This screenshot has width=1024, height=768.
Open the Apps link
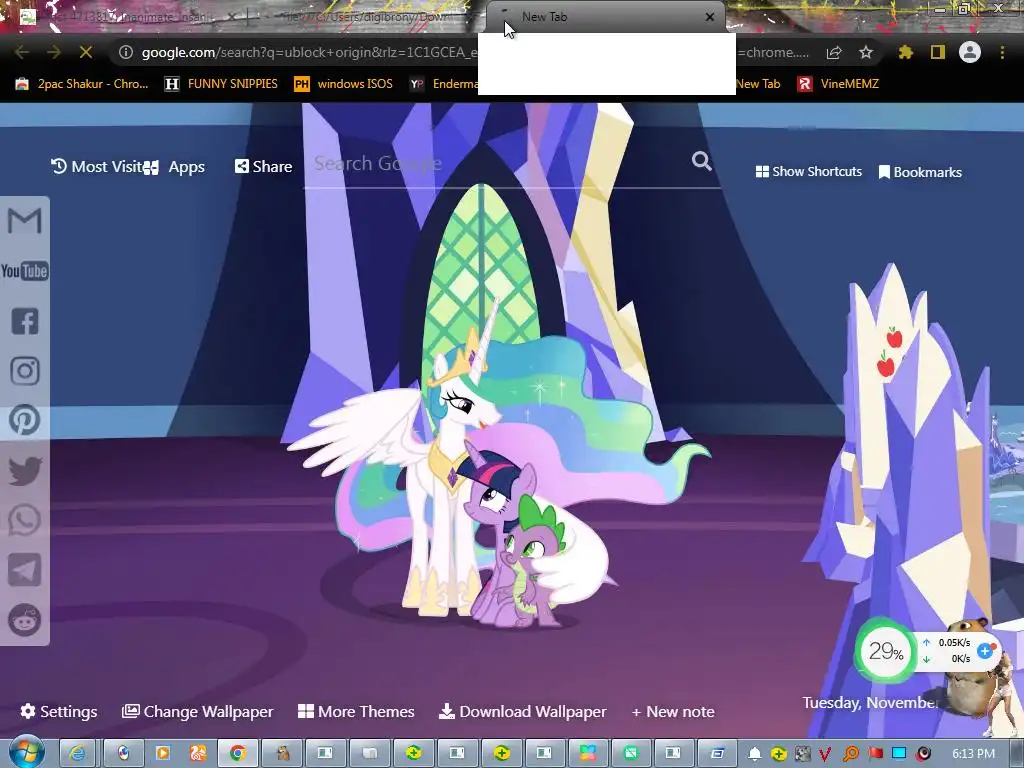174,167
